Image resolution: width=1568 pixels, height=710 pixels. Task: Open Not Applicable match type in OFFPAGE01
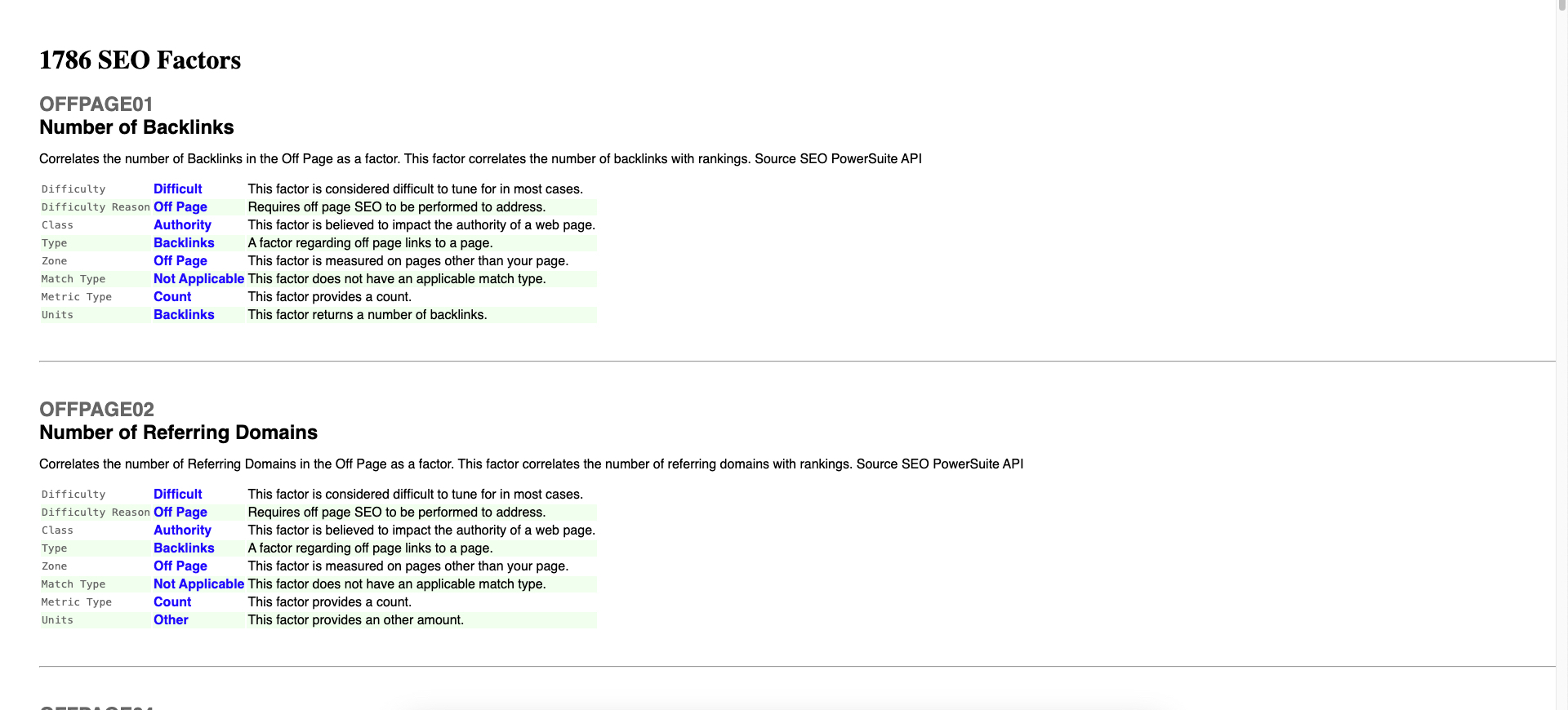[198, 279]
